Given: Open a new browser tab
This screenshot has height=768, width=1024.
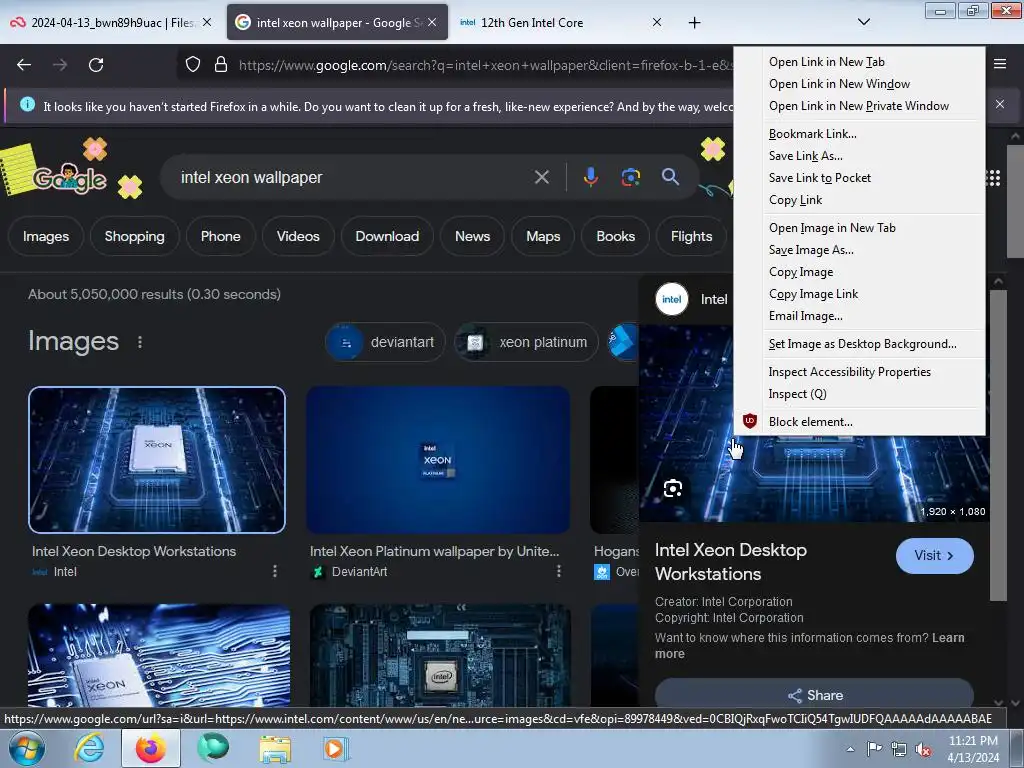Looking at the screenshot, I should pos(694,23).
